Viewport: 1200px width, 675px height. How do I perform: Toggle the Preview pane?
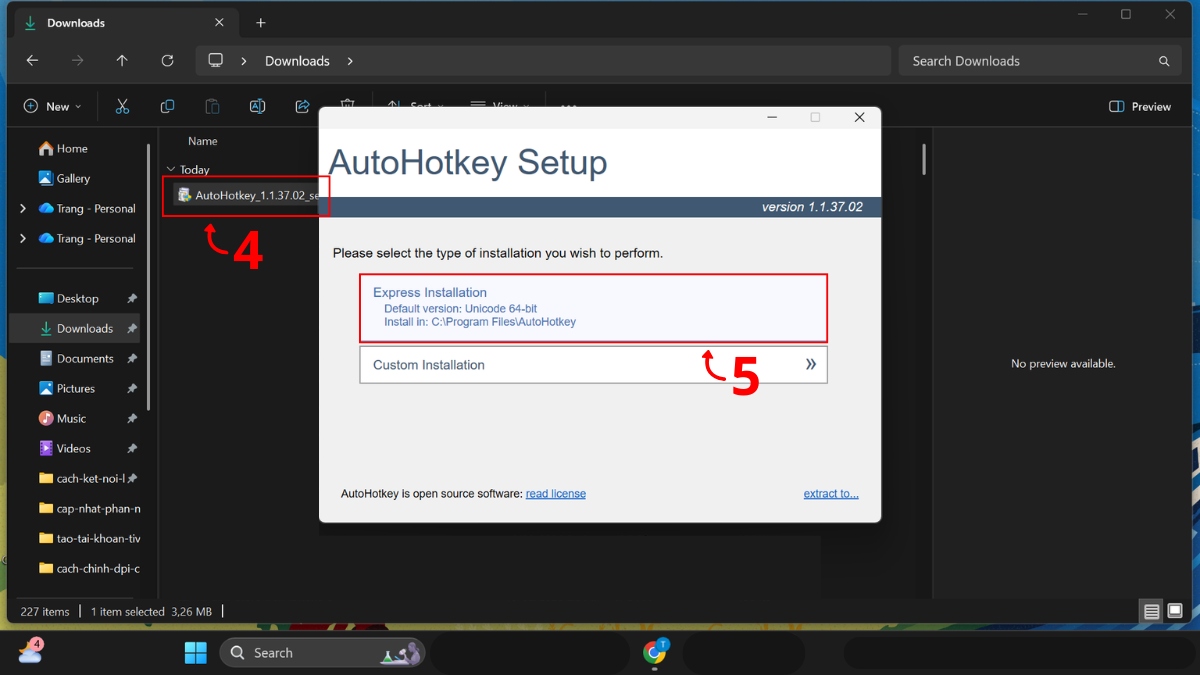[1139, 106]
